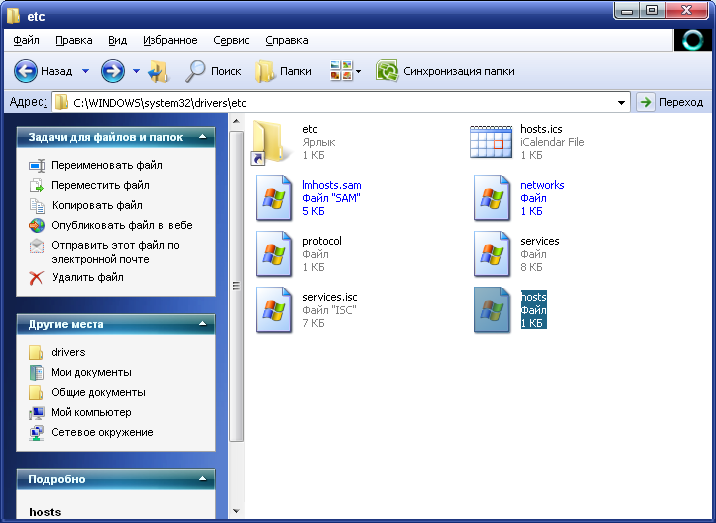Select the services file icon
716x523 pixels.
[492, 254]
